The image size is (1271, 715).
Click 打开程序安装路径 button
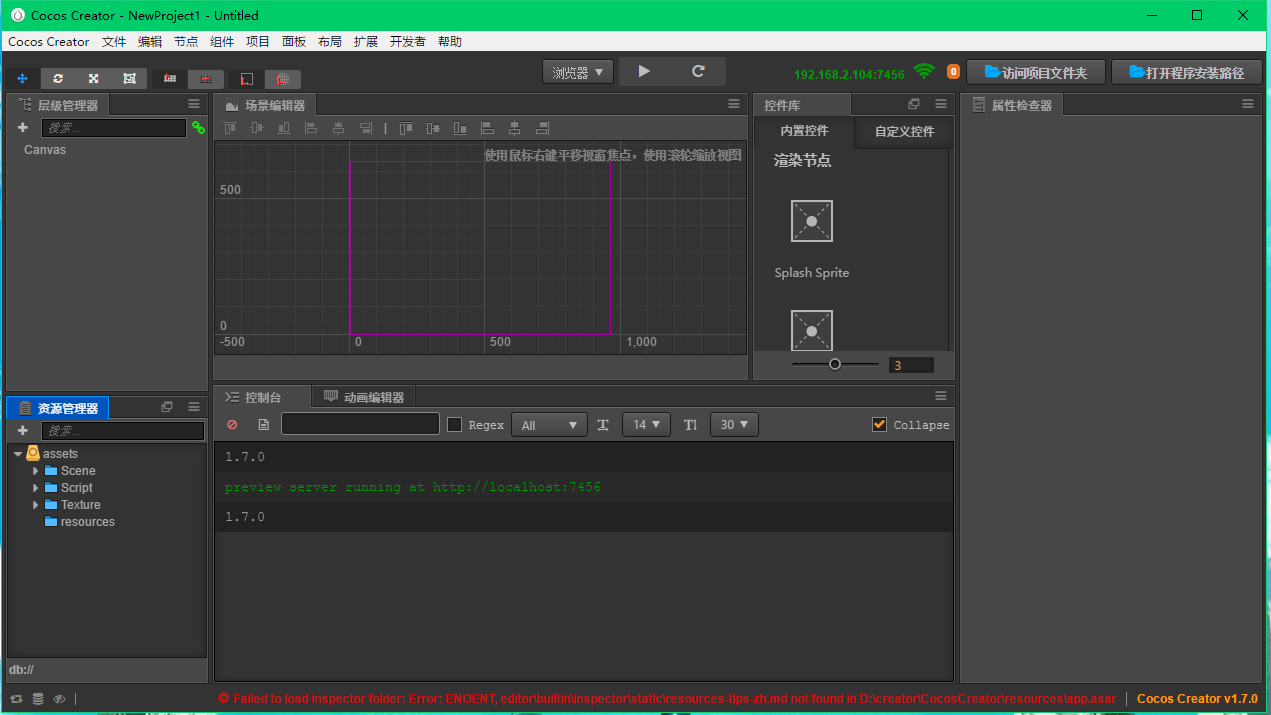[1186, 72]
